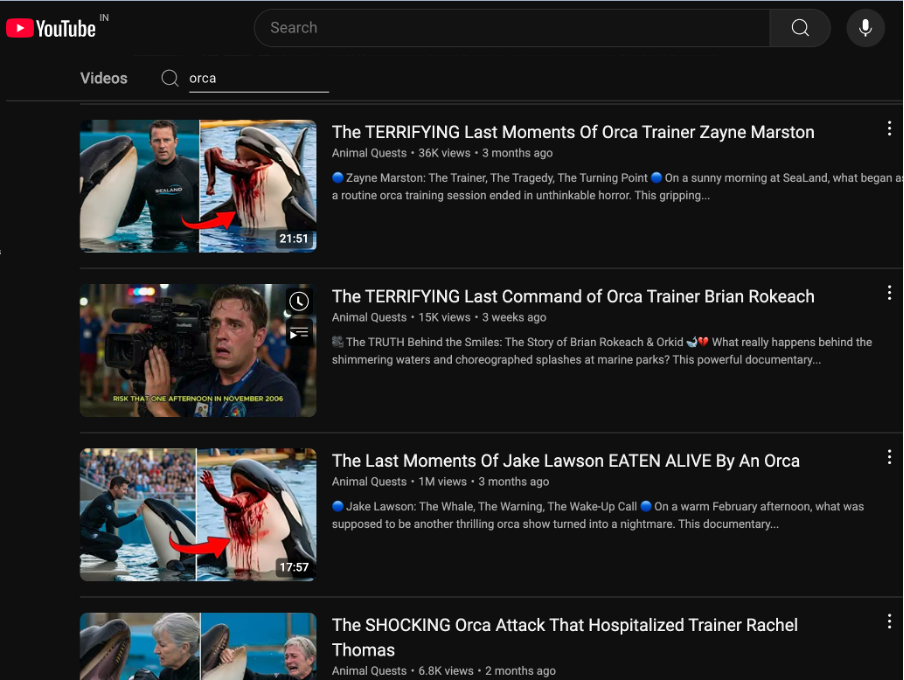Run search with magnifier button
Screen dimensions: 904x680
point(800,28)
